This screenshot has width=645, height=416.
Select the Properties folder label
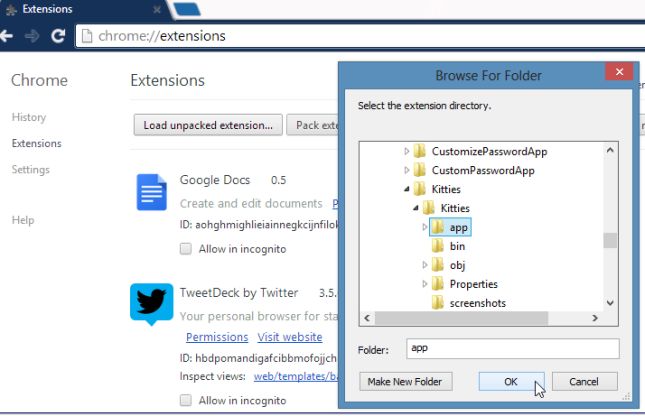(x=473, y=284)
